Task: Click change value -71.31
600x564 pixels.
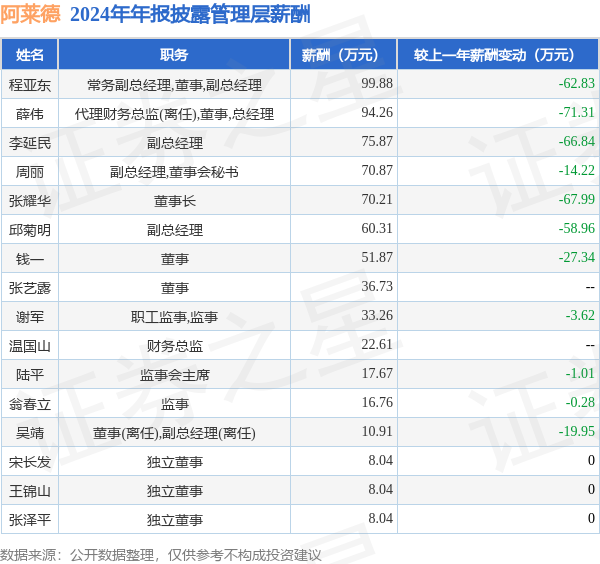Action: tap(577, 112)
